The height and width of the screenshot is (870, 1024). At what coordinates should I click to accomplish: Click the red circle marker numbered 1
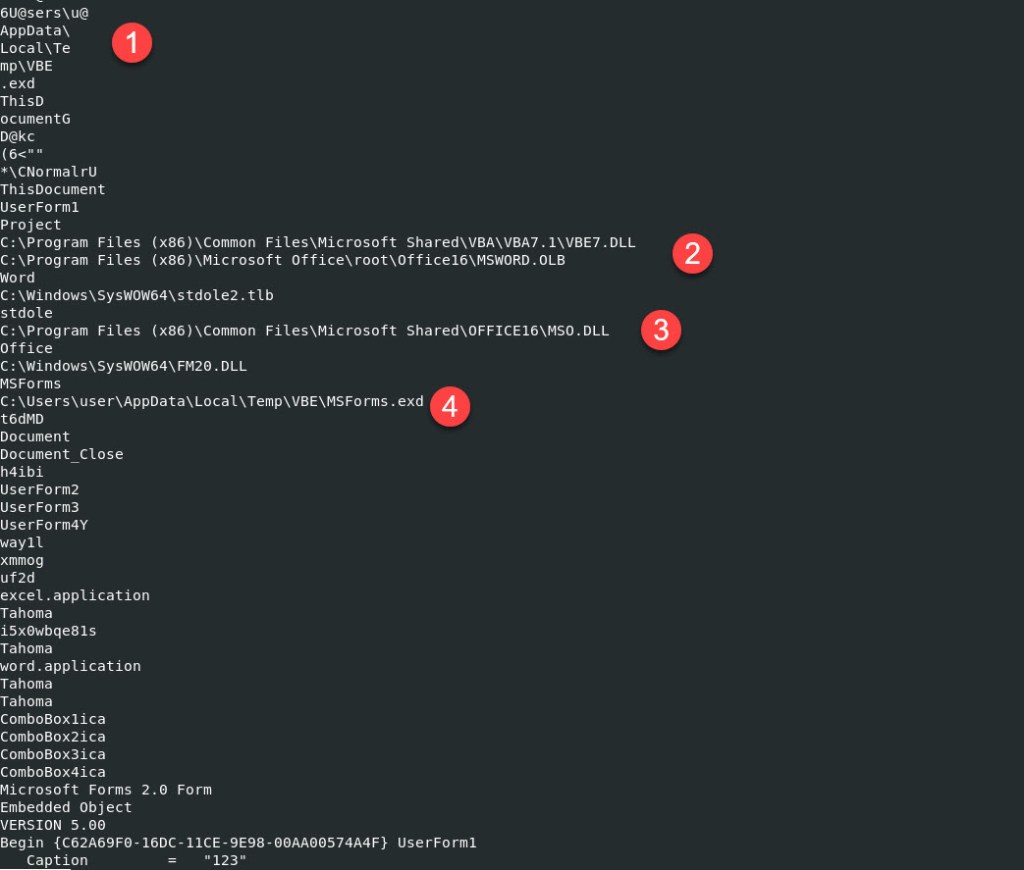[132, 44]
